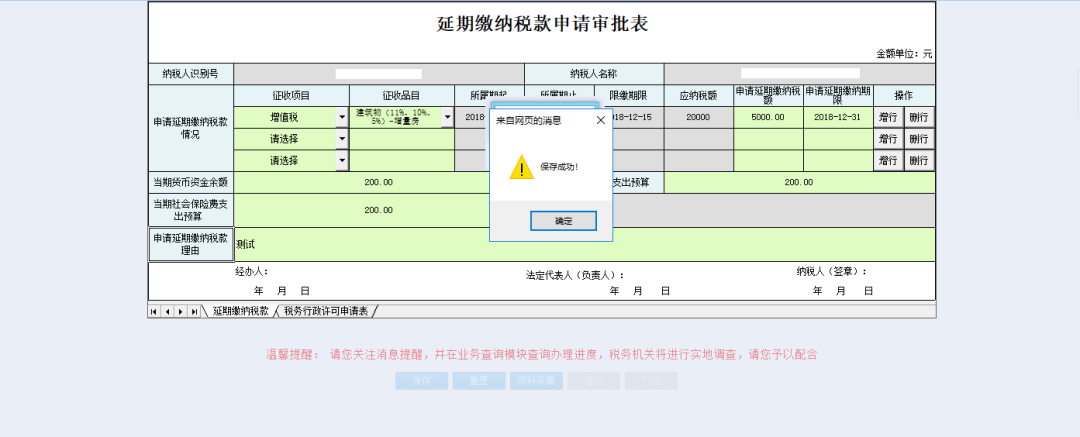Switch to 税务行政许可申请表 sheet tab
1080x437 pixels.
tap(326, 312)
